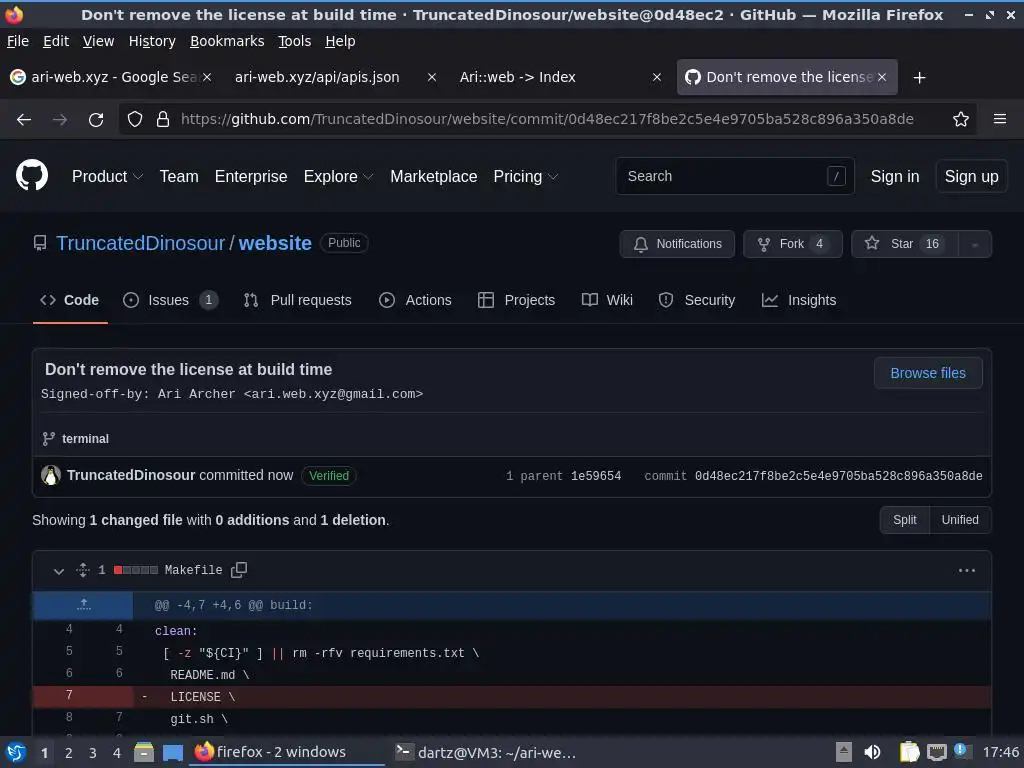Bookmark this page with the star icon
1024x768 pixels.
pyautogui.click(x=961, y=120)
